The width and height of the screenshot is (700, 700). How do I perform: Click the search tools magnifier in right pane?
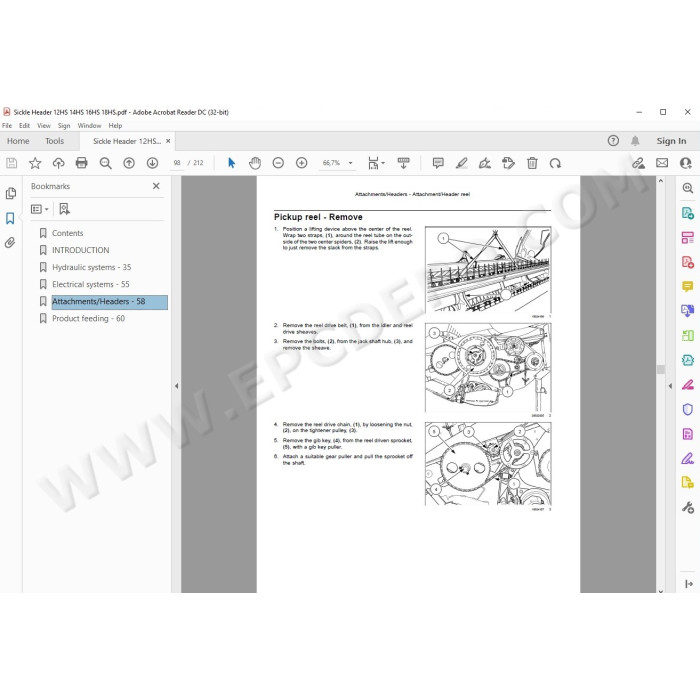[688, 188]
